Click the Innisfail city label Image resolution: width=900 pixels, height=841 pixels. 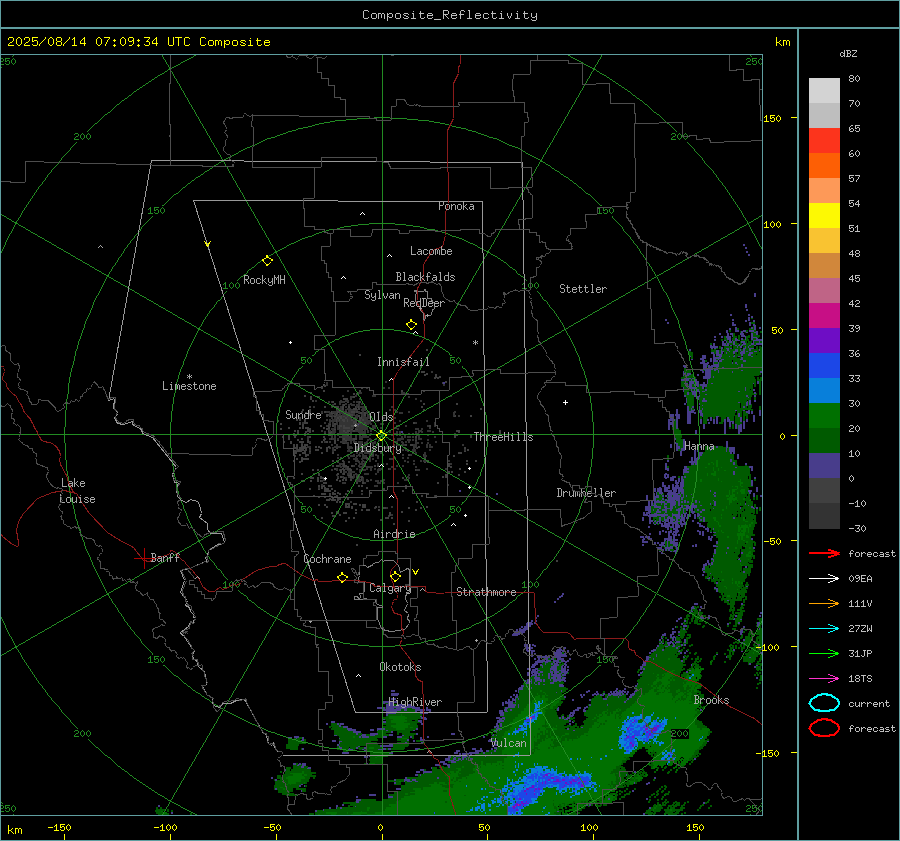(403, 362)
